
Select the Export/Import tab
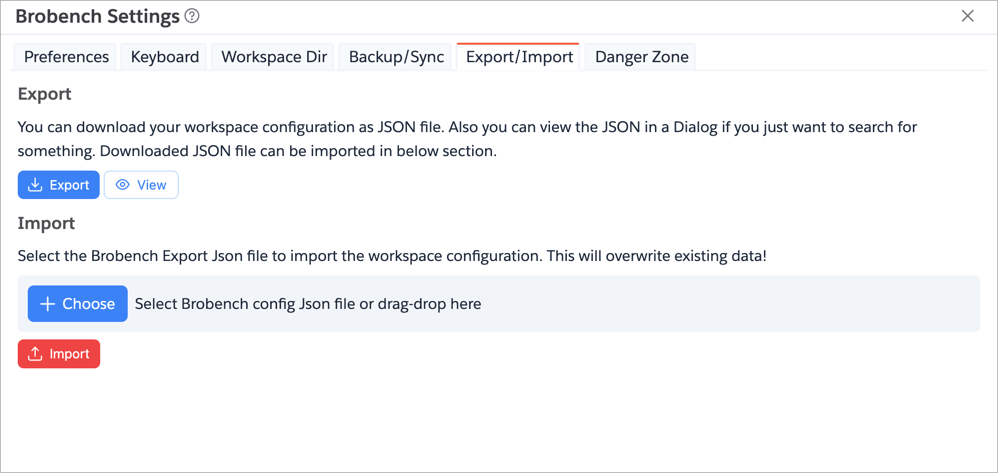click(x=519, y=57)
